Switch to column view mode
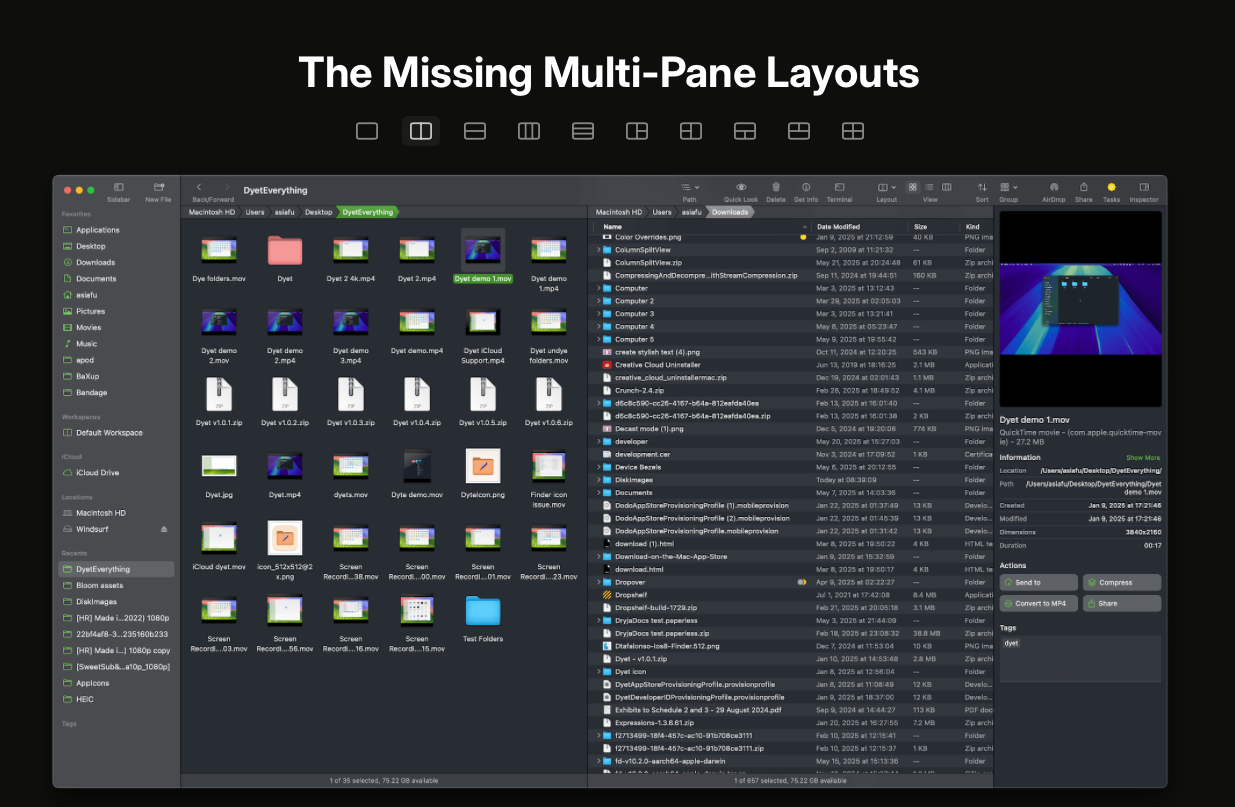 [x=947, y=187]
